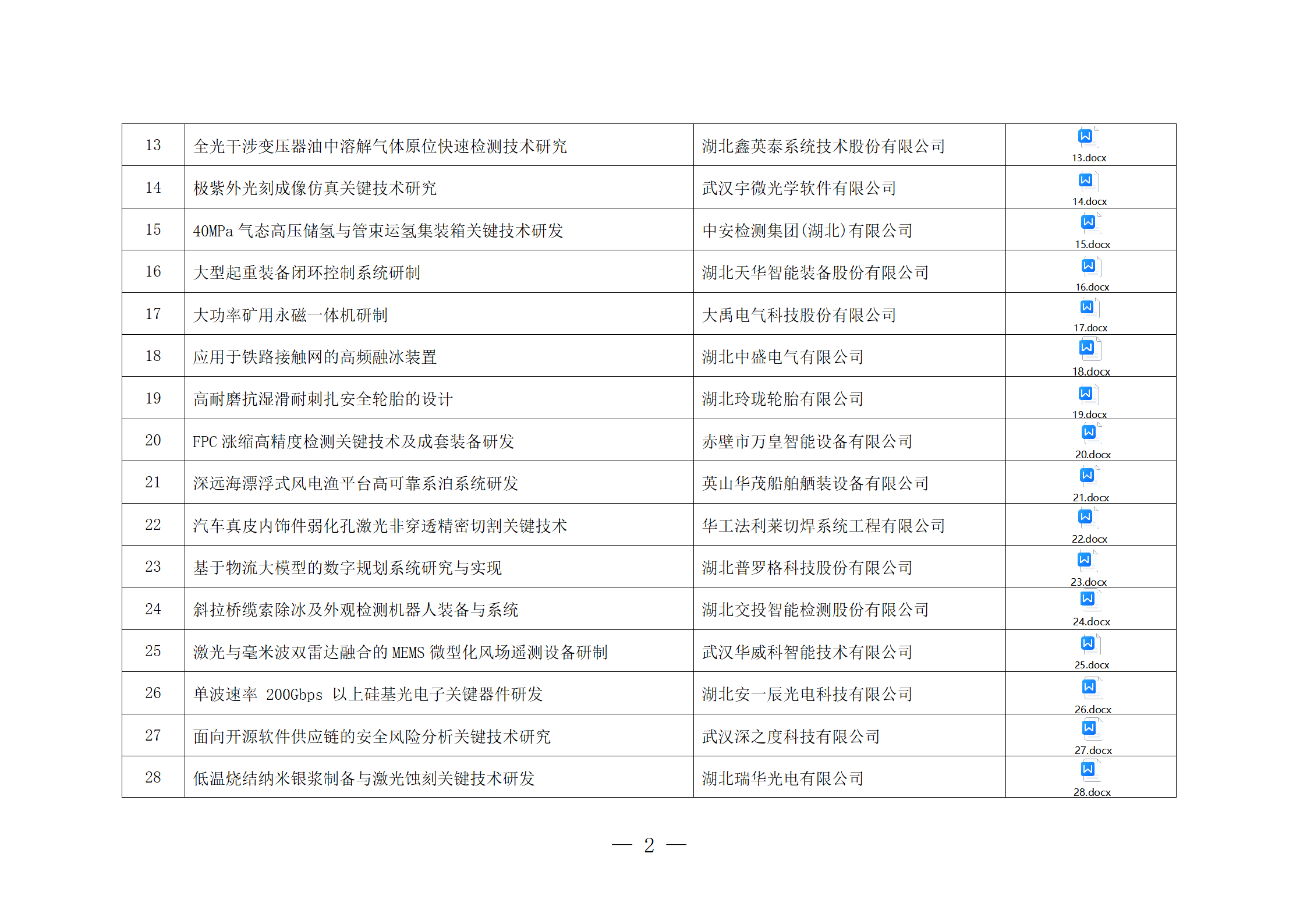Select project title 应用于铁路接触网的高频融冰装置
1307x924 pixels.
[x=314, y=357]
